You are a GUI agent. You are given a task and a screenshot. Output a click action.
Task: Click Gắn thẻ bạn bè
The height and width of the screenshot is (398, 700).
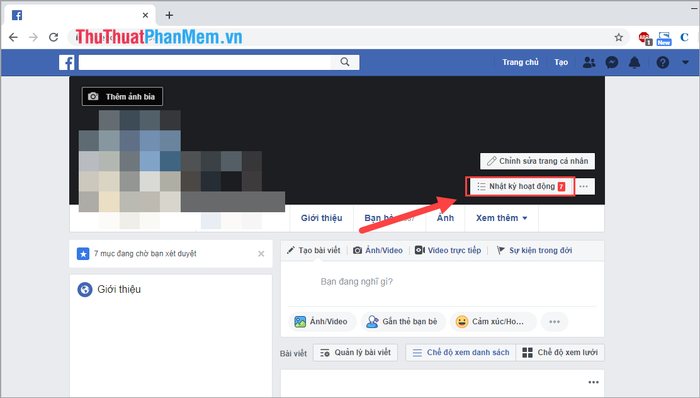pos(404,322)
